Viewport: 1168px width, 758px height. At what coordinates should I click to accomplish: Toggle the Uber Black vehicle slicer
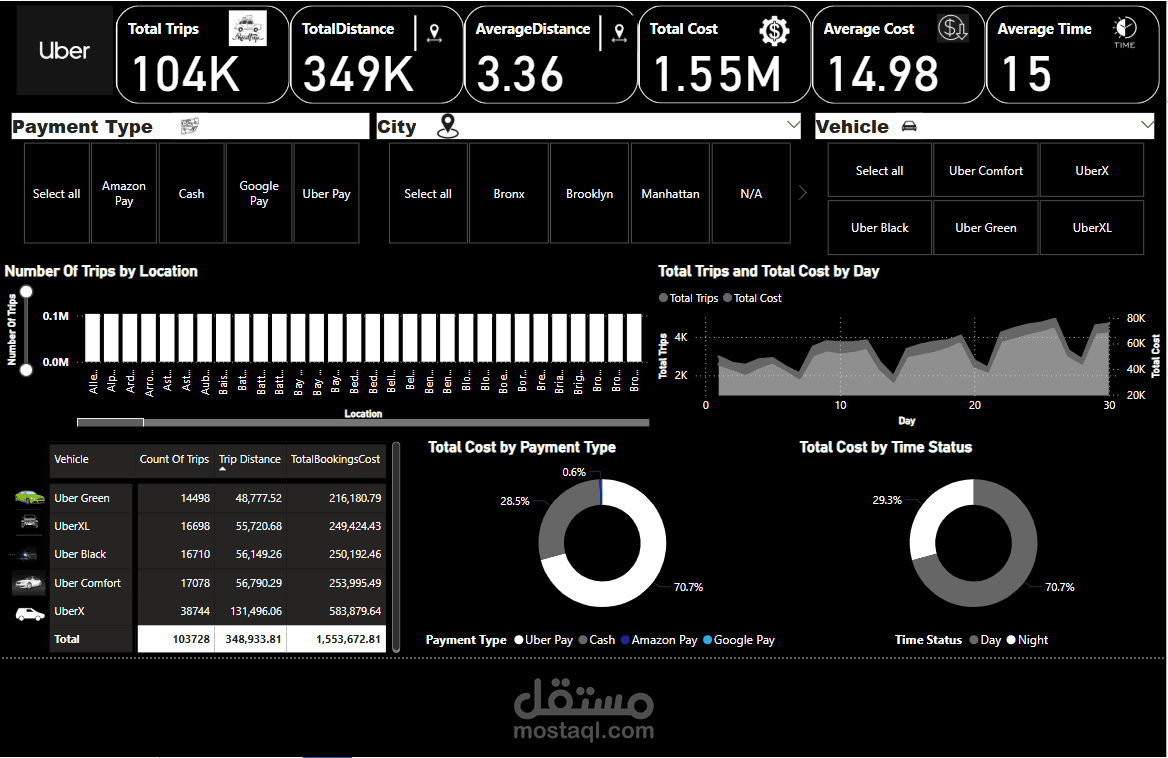880,228
